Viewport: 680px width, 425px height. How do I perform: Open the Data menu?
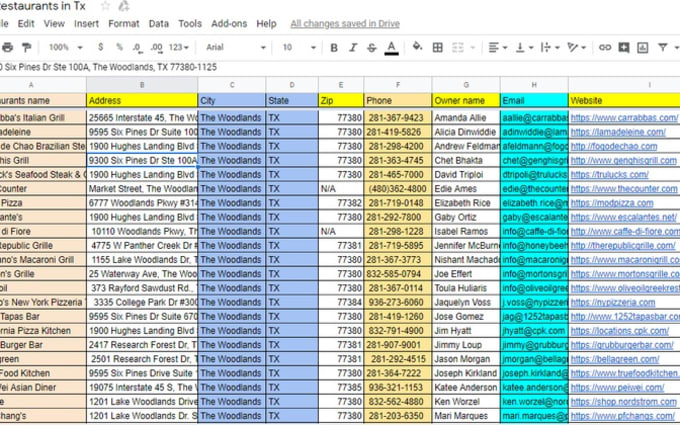click(x=159, y=23)
